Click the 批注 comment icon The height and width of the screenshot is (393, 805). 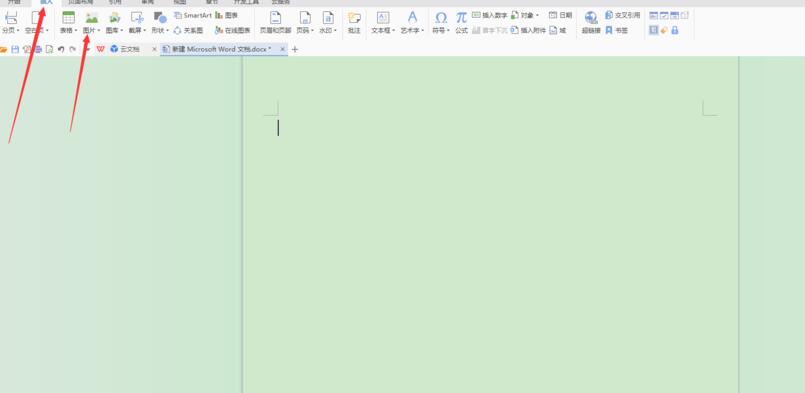[x=354, y=18]
